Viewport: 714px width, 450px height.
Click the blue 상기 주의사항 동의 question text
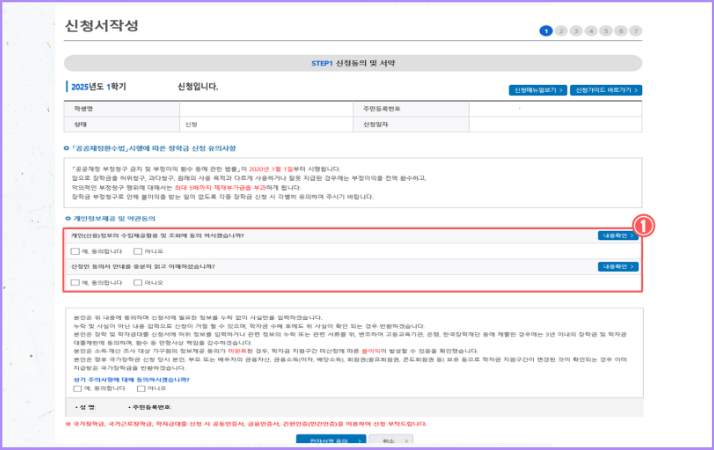(131, 379)
